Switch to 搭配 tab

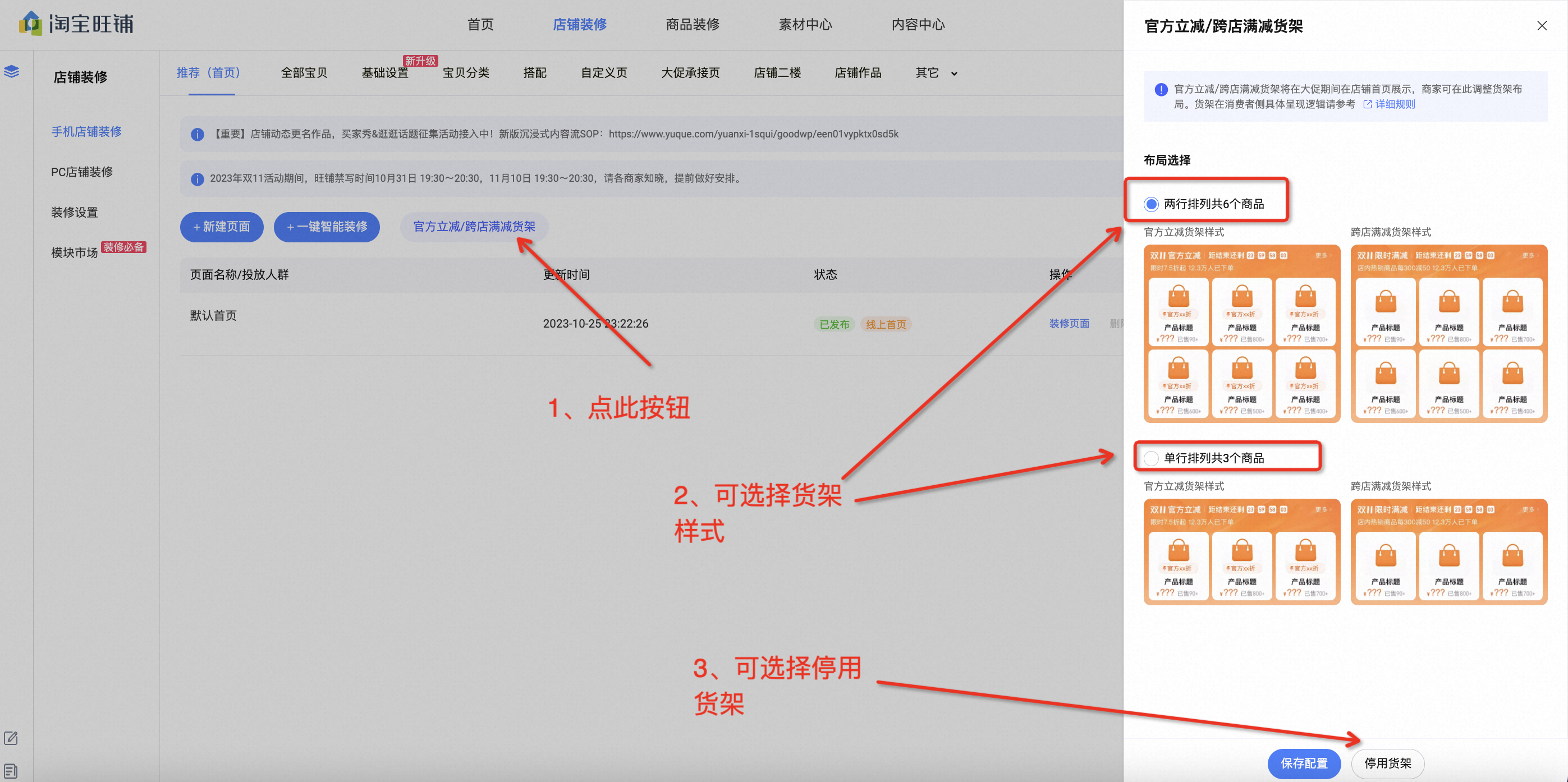pos(534,73)
